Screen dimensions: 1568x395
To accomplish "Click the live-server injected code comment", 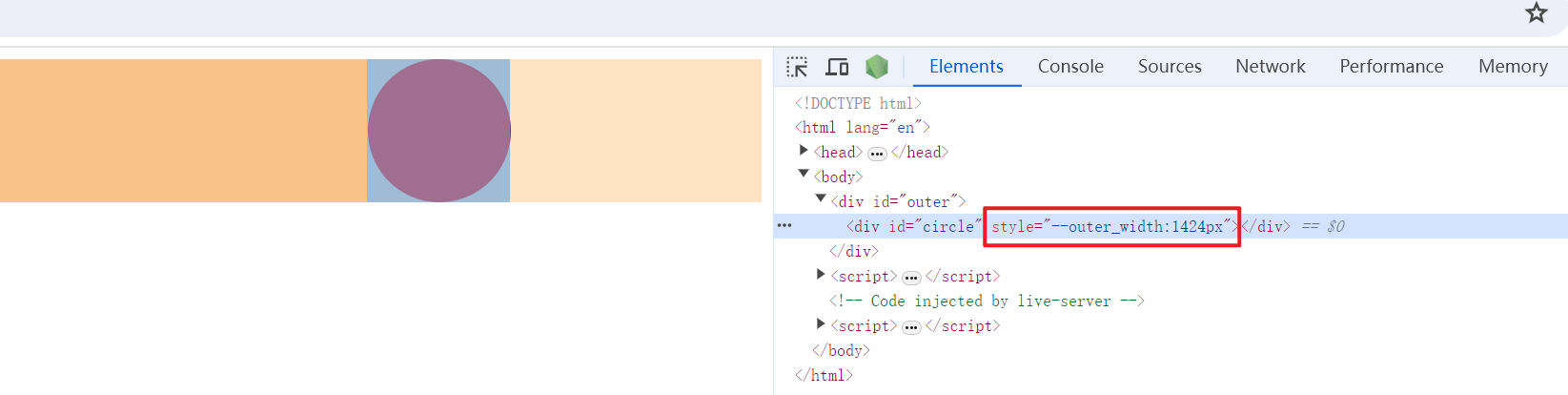I will coord(987,301).
